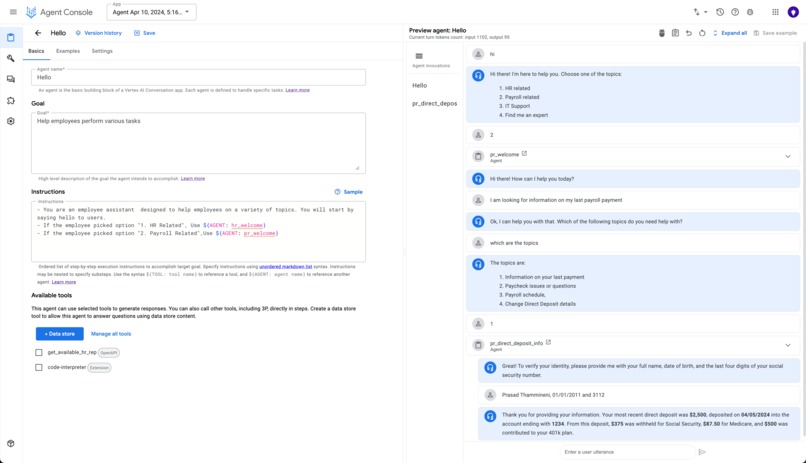Image resolution: width=806 pixels, height=463 pixels.
Task: Expand the pr_direct_deposit_info invocation chevron
Action: point(787,345)
